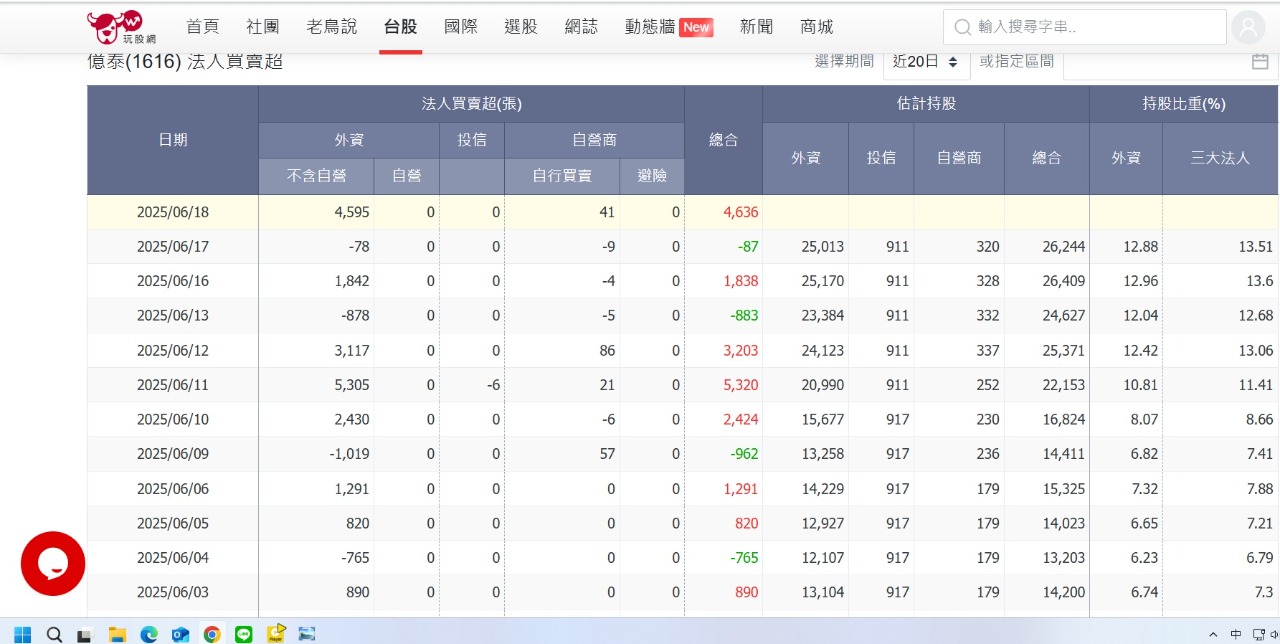The width and height of the screenshot is (1280, 644).
Task: Open File Explorer from the taskbar
Action: (117, 634)
